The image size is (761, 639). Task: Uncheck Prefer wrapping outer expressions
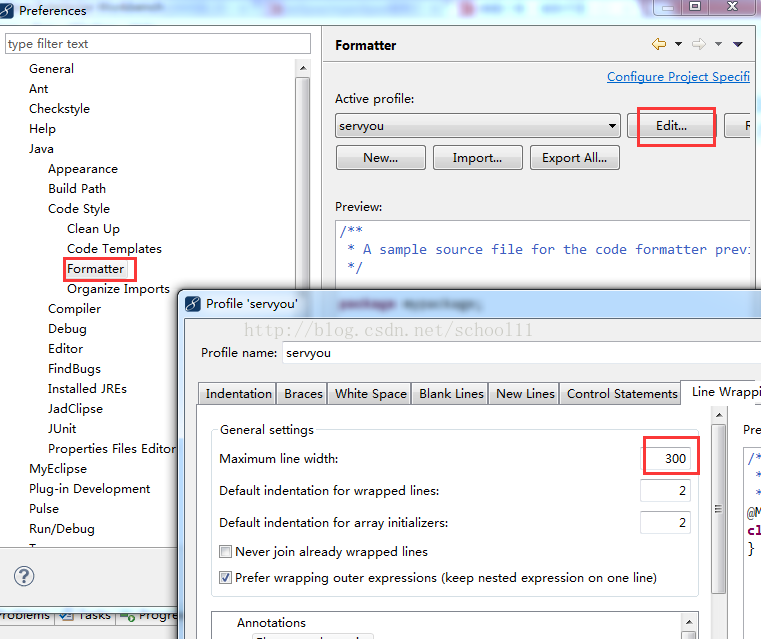point(226,577)
